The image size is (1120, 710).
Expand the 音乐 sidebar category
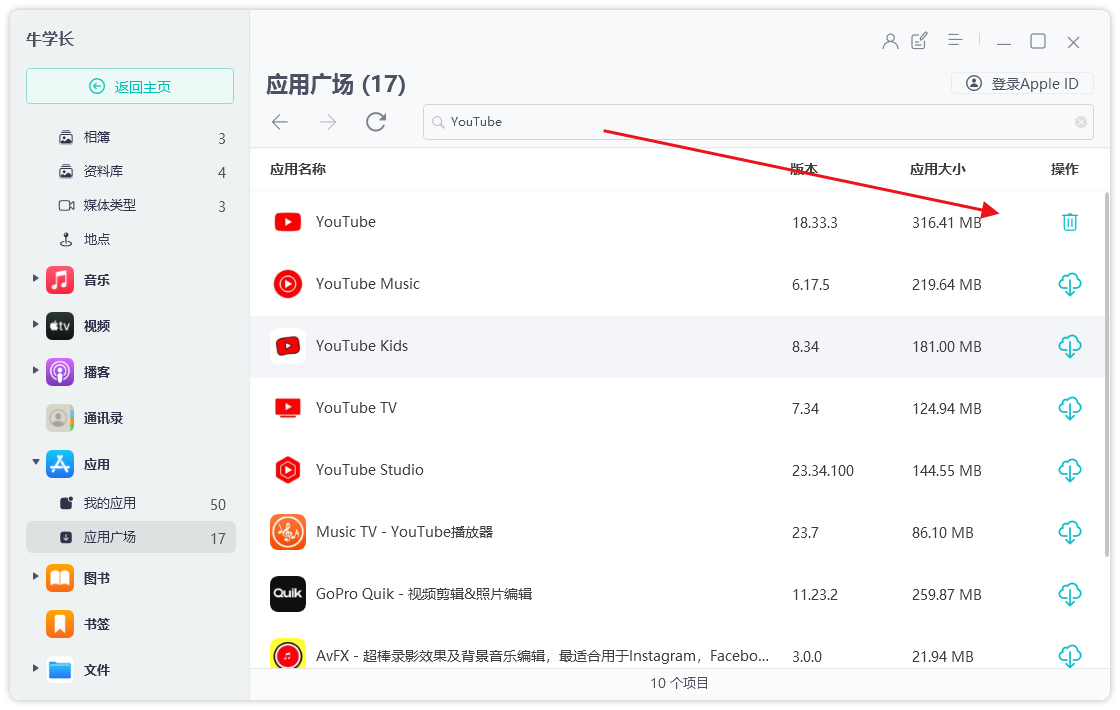[36, 280]
